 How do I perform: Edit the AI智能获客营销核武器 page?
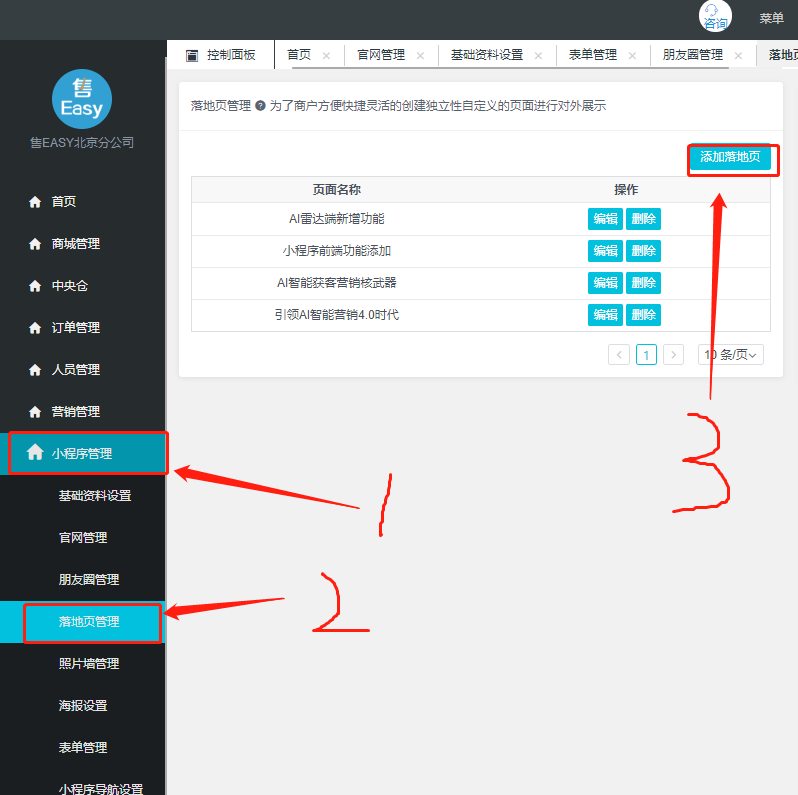[605, 283]
